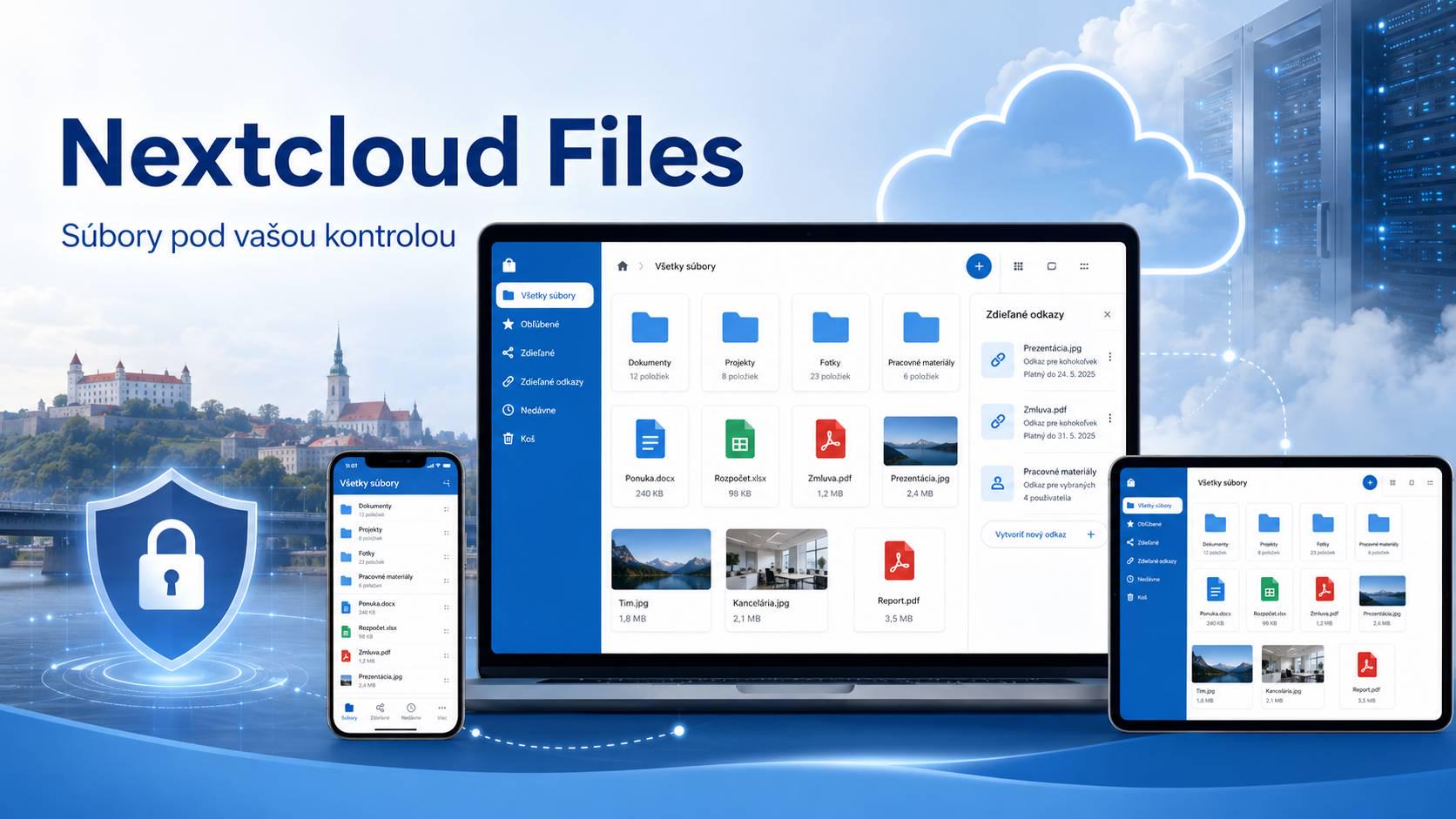Open three-dot menu for Prezentácia.jpg shared link

tap(1110, 357)
